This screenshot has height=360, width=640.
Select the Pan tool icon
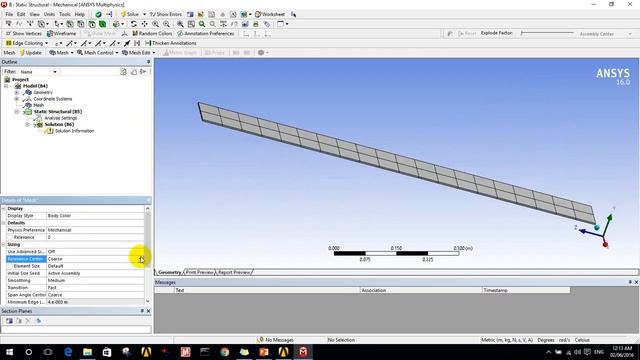(x=144, y=24)
